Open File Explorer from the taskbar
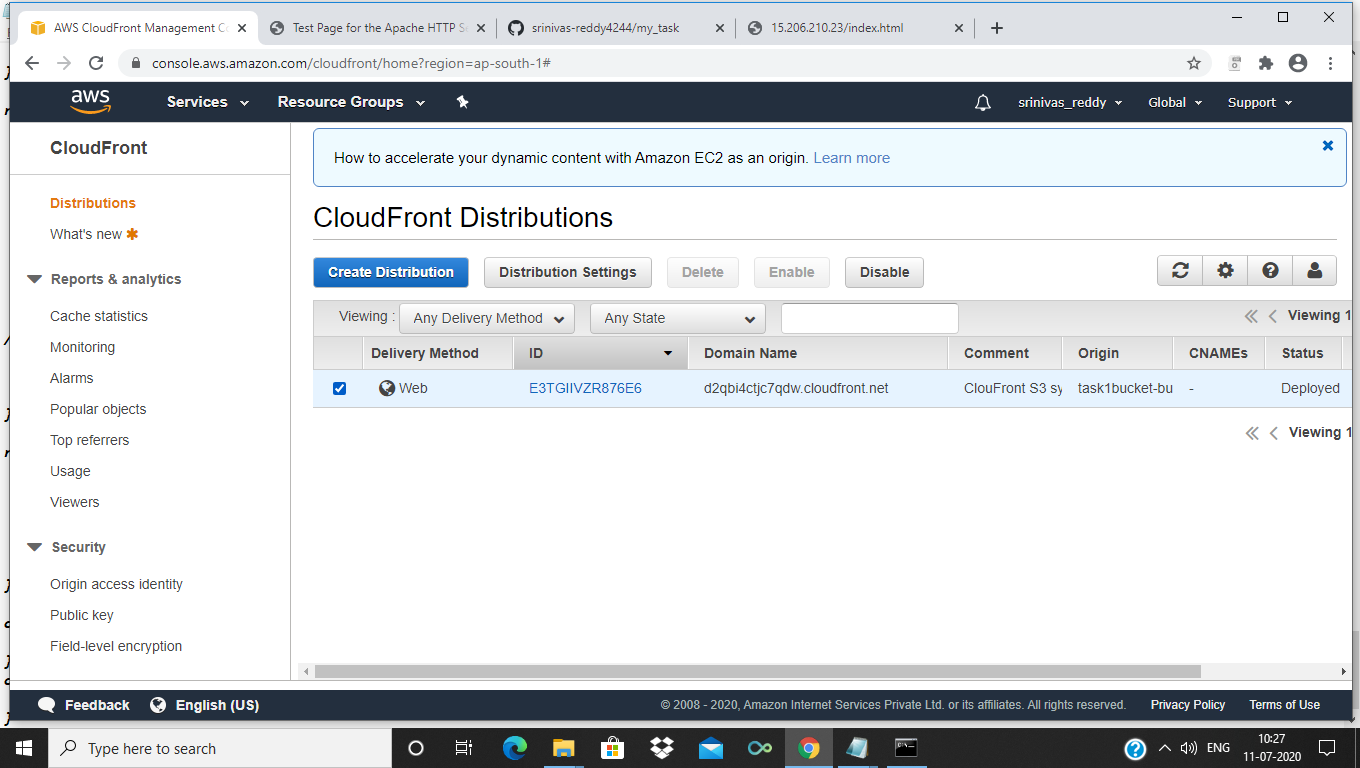 pyautogui.click(x=564, y=748)
